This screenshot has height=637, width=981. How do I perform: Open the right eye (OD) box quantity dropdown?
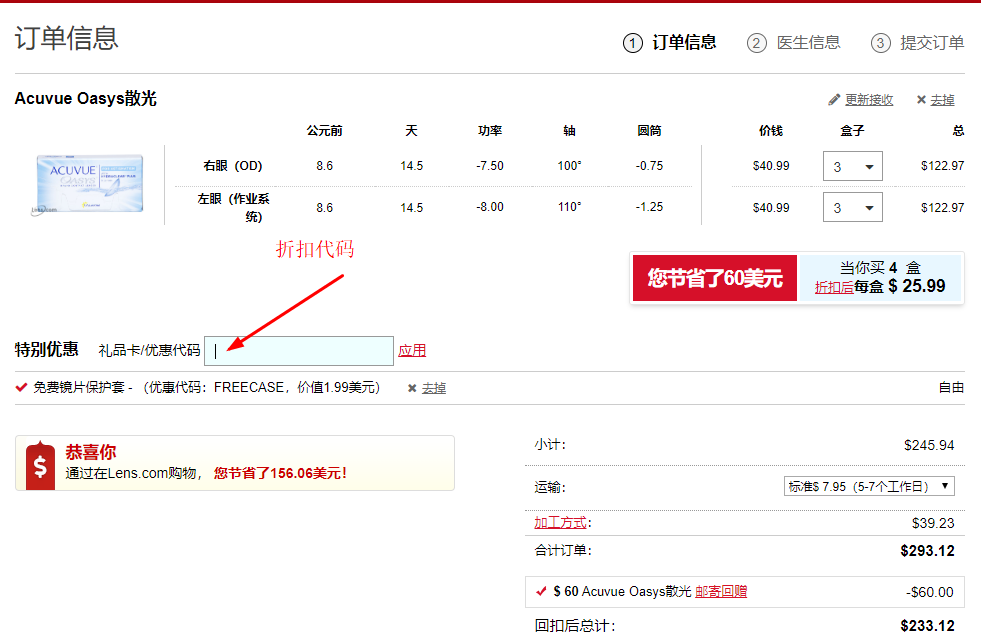pos(852,166)
